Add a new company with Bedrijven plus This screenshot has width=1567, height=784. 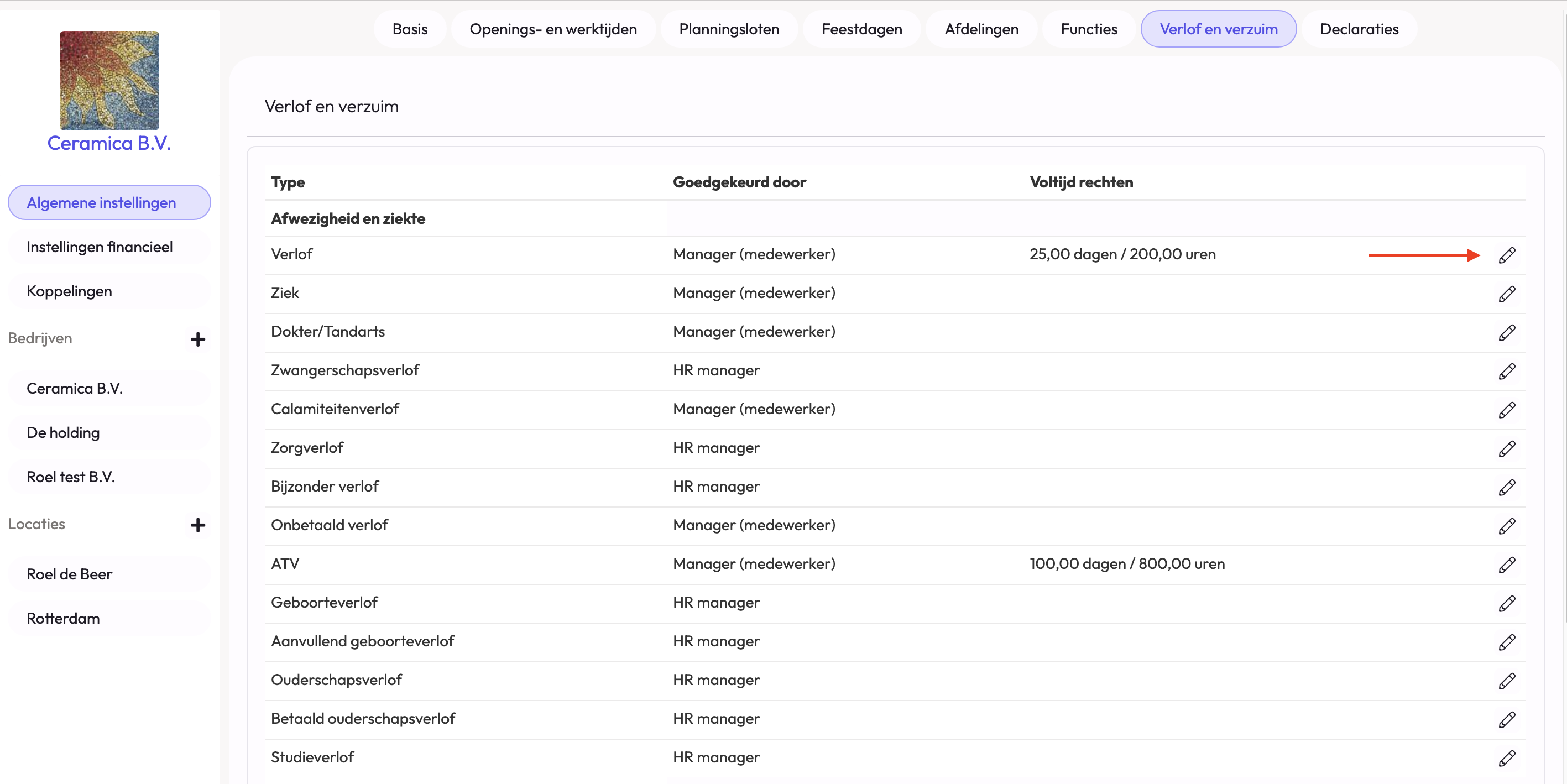tap(198, 339)
